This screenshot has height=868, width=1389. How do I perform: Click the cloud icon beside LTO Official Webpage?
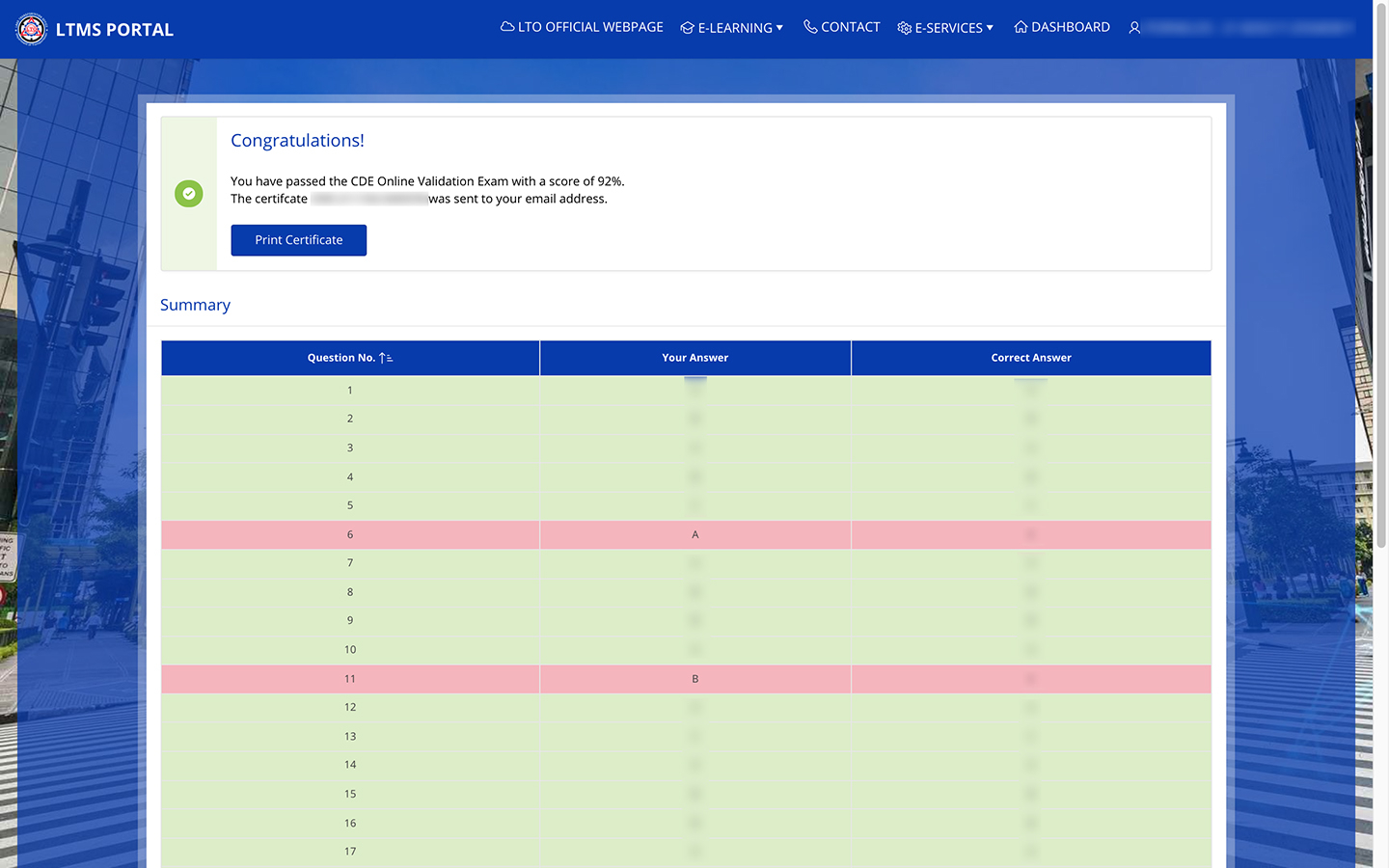tap(507, 27)
